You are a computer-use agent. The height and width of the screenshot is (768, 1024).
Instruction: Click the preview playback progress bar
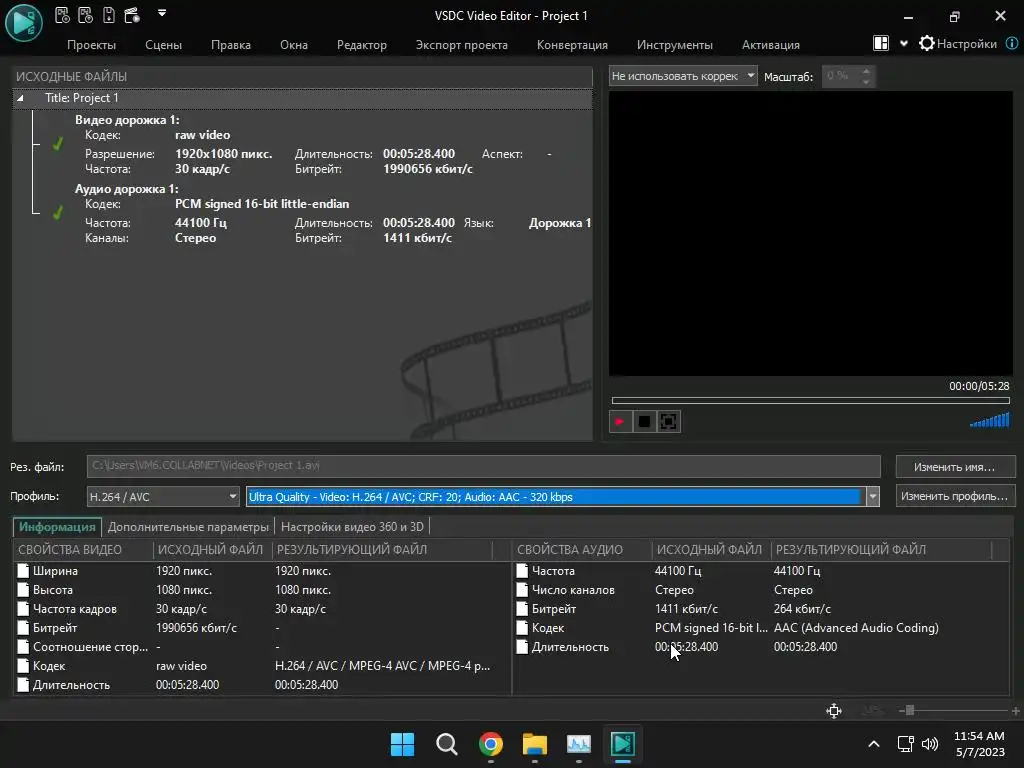810,400
